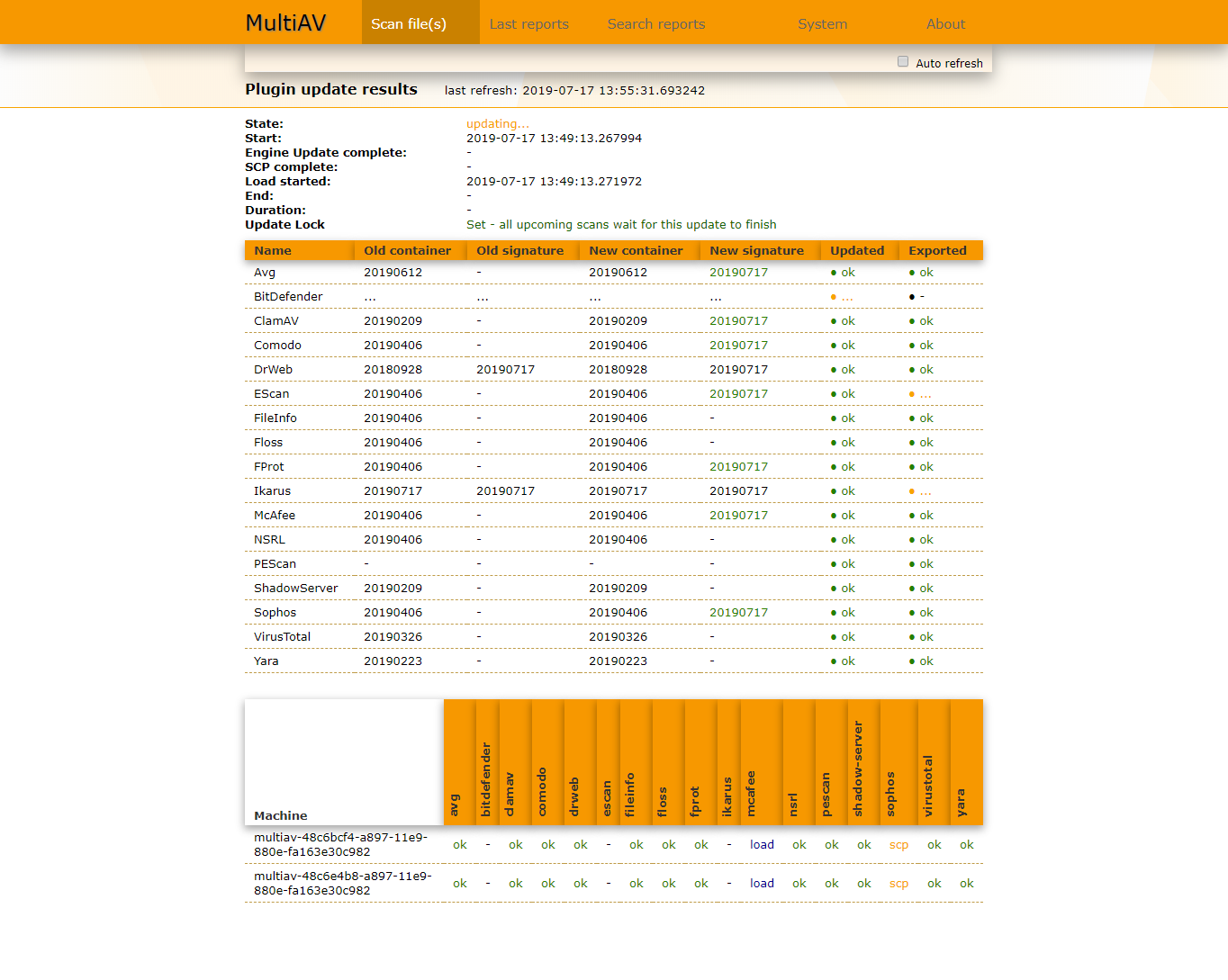Image resolution: width=1228 pixels, height=980 pixels.
Task: Click the orange updating... state text
Action: (498, 124)
